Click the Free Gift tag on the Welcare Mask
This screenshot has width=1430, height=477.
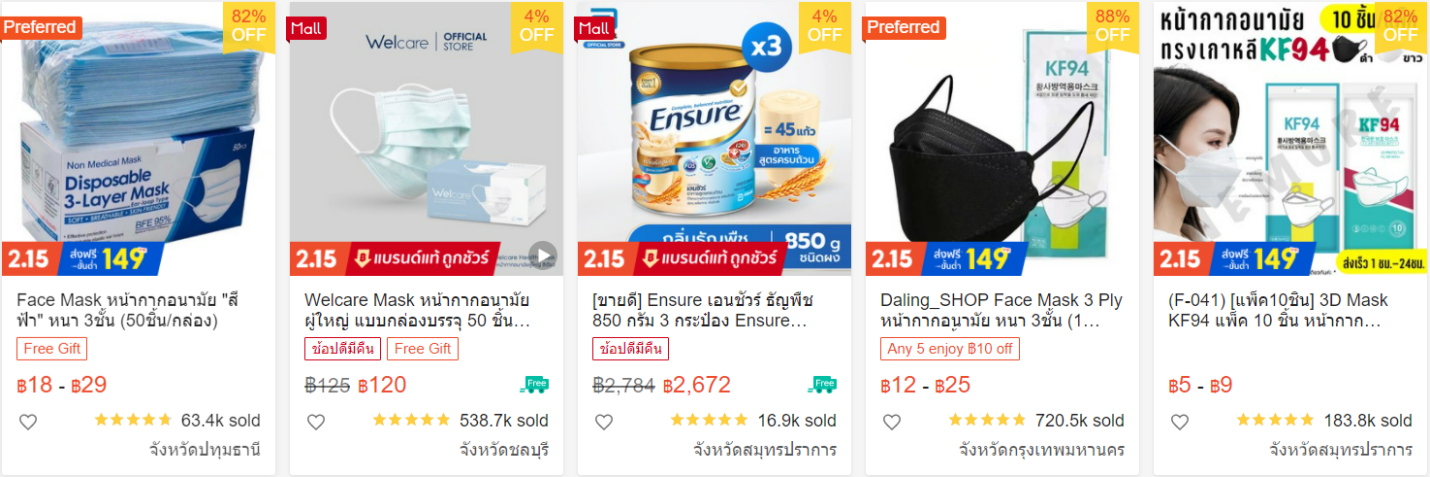pyautogui.click(x=422, y=349)
